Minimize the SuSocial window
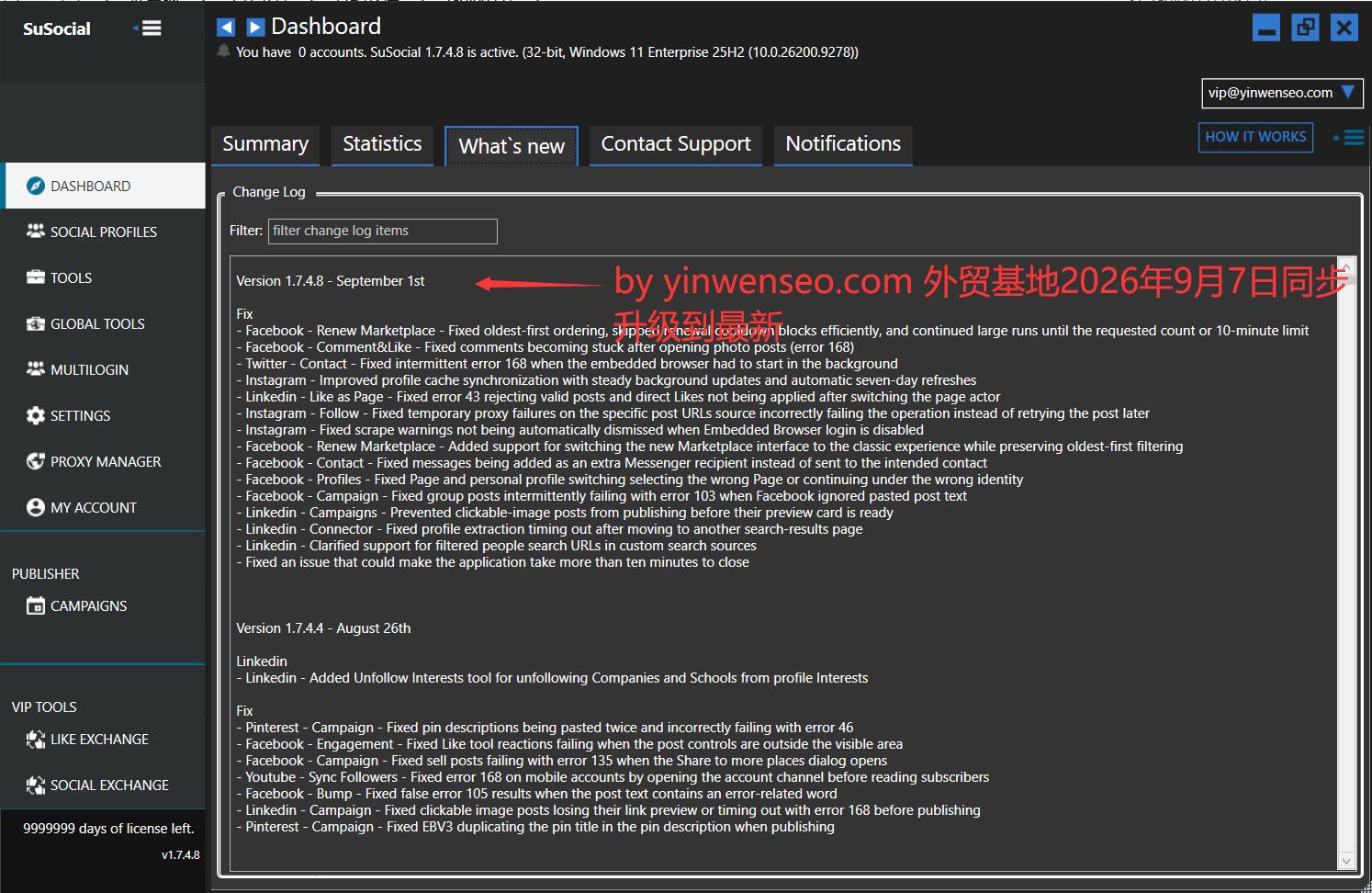Image resolution: width=1372 pixels, height=893 pixels. 1266,28
